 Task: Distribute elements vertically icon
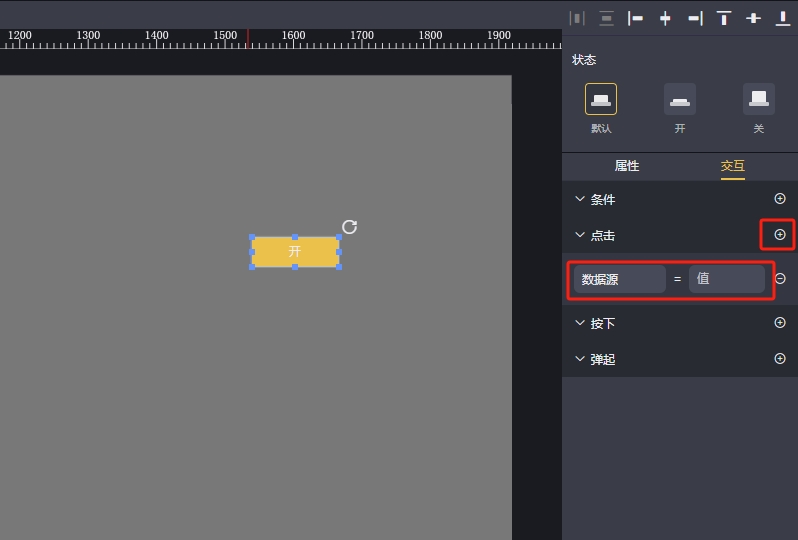(606, 18)
